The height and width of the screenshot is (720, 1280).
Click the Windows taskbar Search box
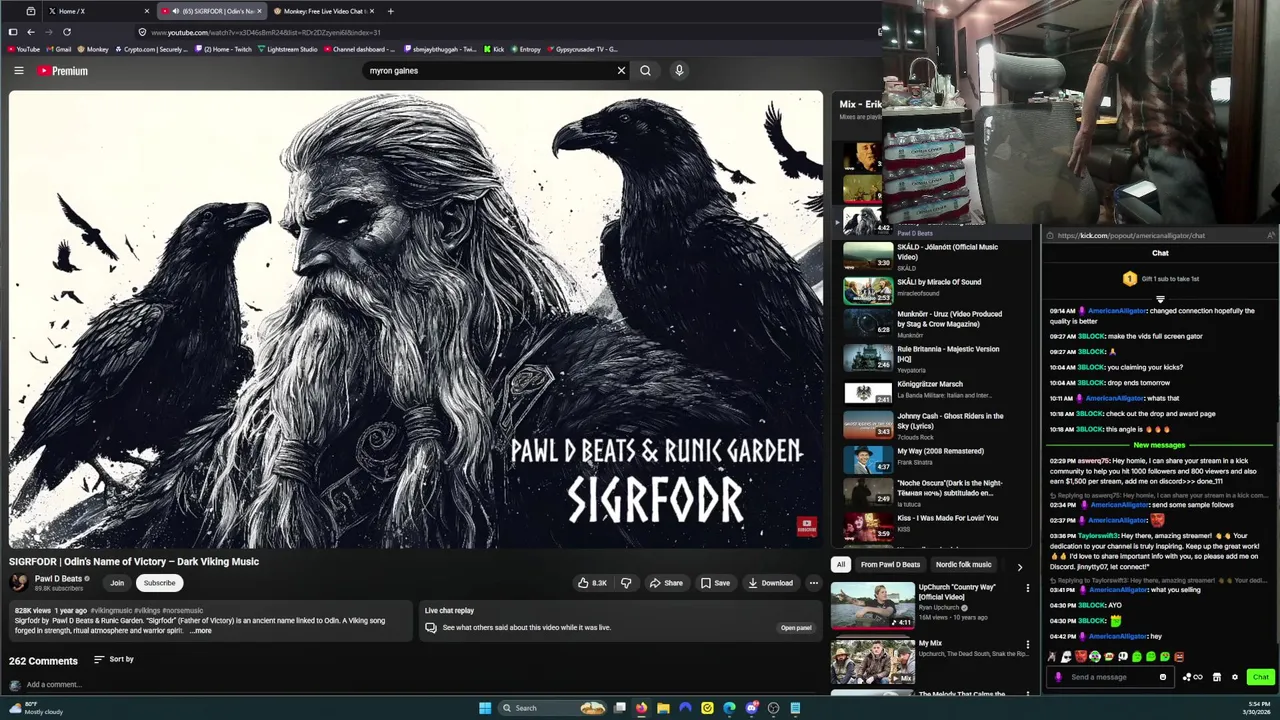pos(553,708)
